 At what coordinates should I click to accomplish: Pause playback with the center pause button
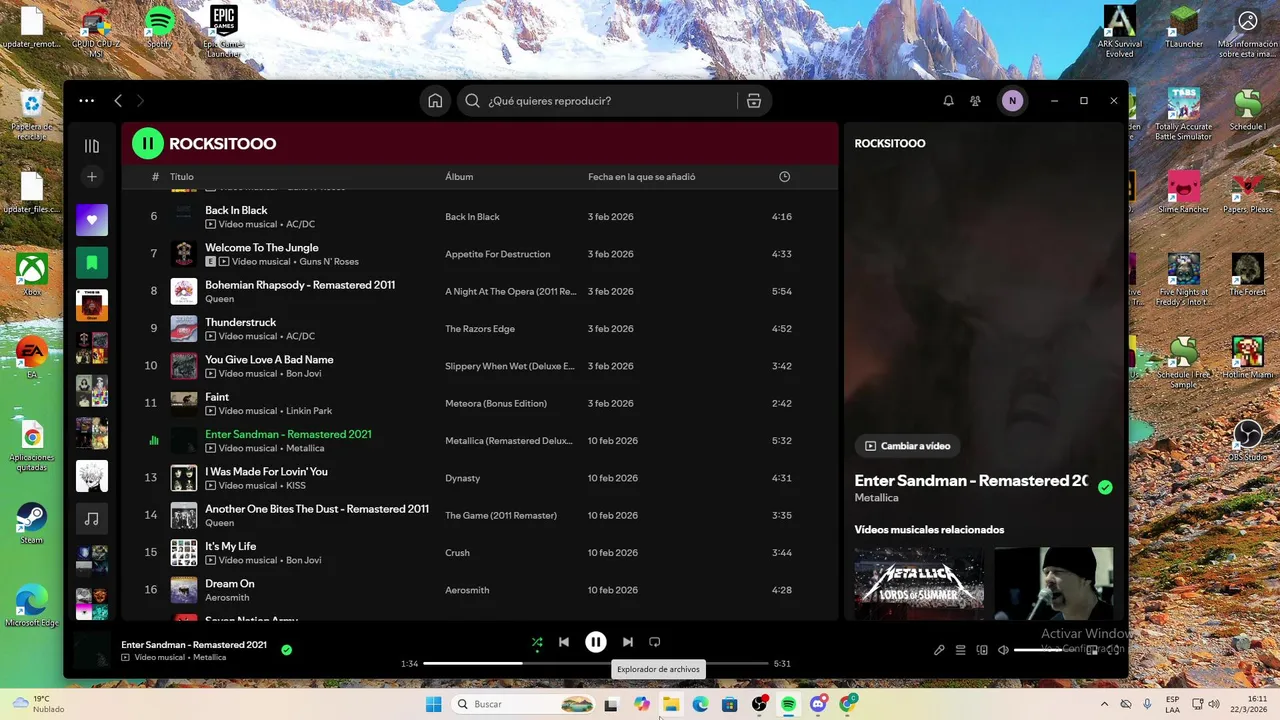(596, 642)
